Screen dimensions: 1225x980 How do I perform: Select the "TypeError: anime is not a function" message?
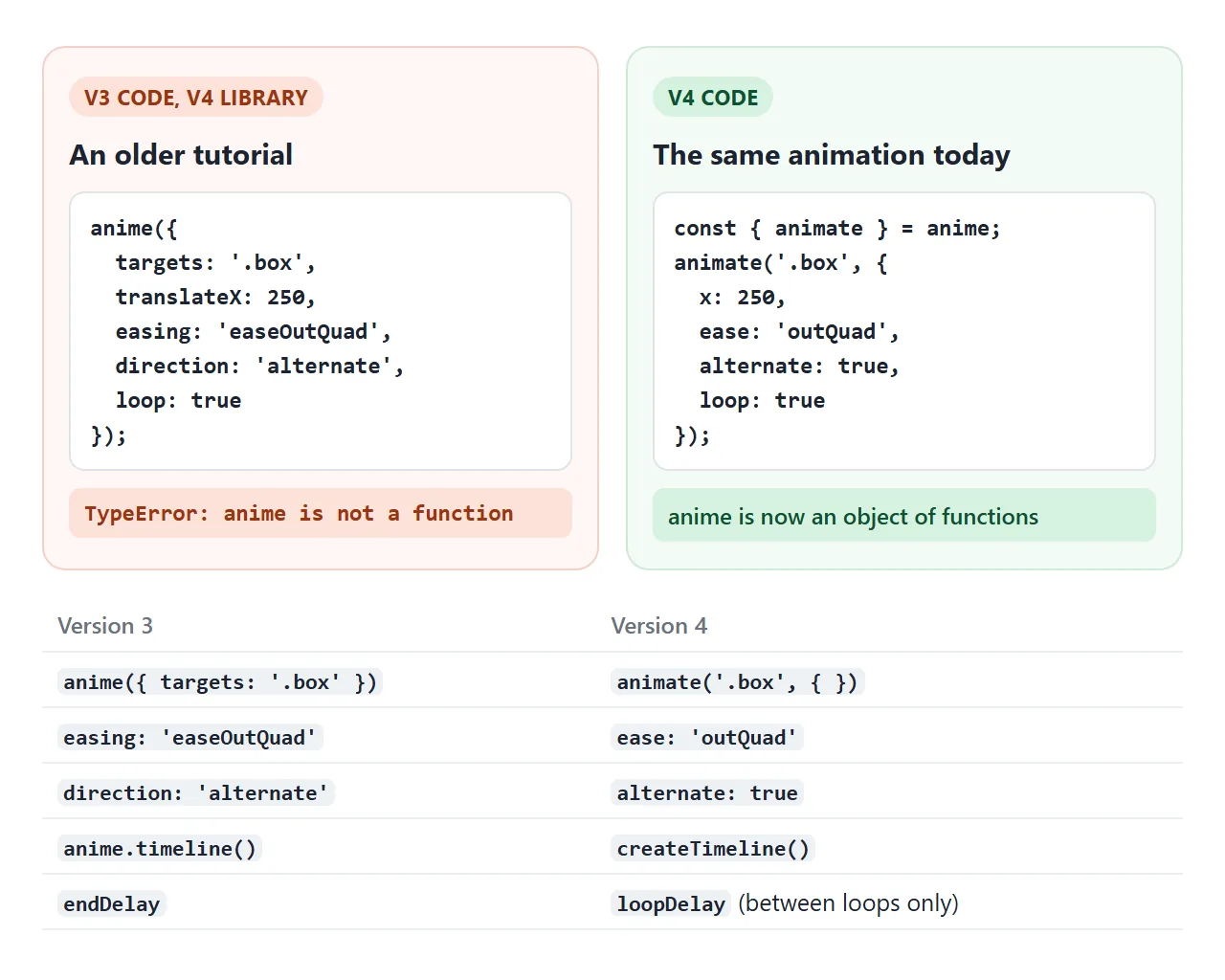coord(321,513)
